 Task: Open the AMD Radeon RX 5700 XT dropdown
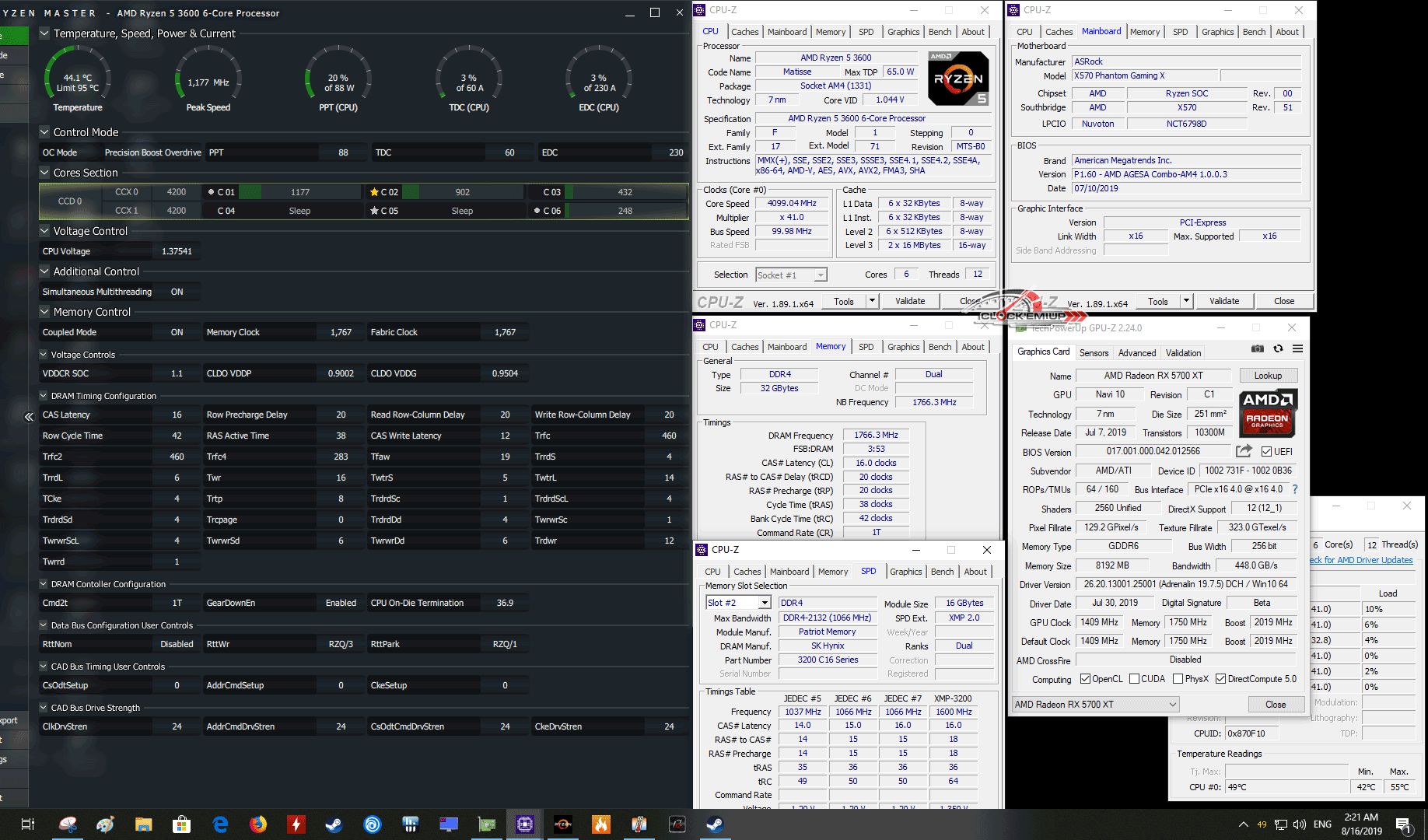coord(1173,705)
